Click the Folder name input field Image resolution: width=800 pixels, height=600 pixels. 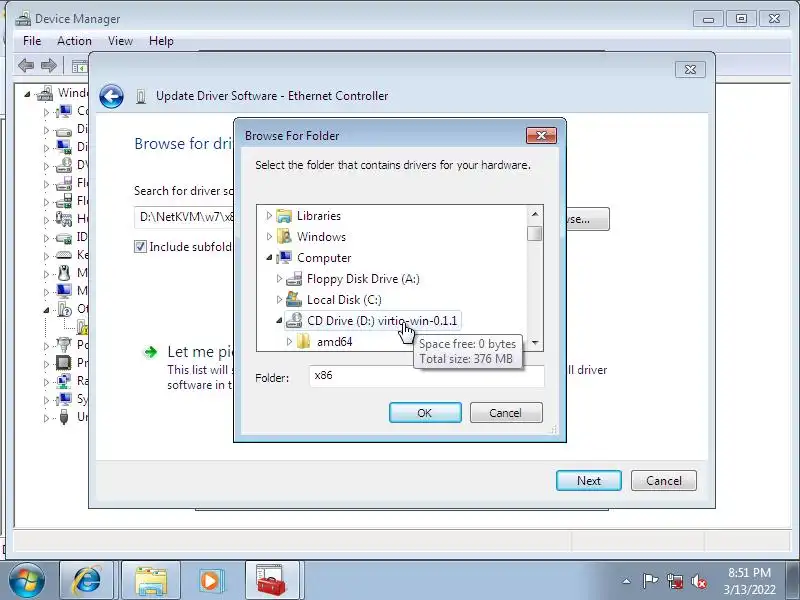pyautogui.click(x=427, y=376)
